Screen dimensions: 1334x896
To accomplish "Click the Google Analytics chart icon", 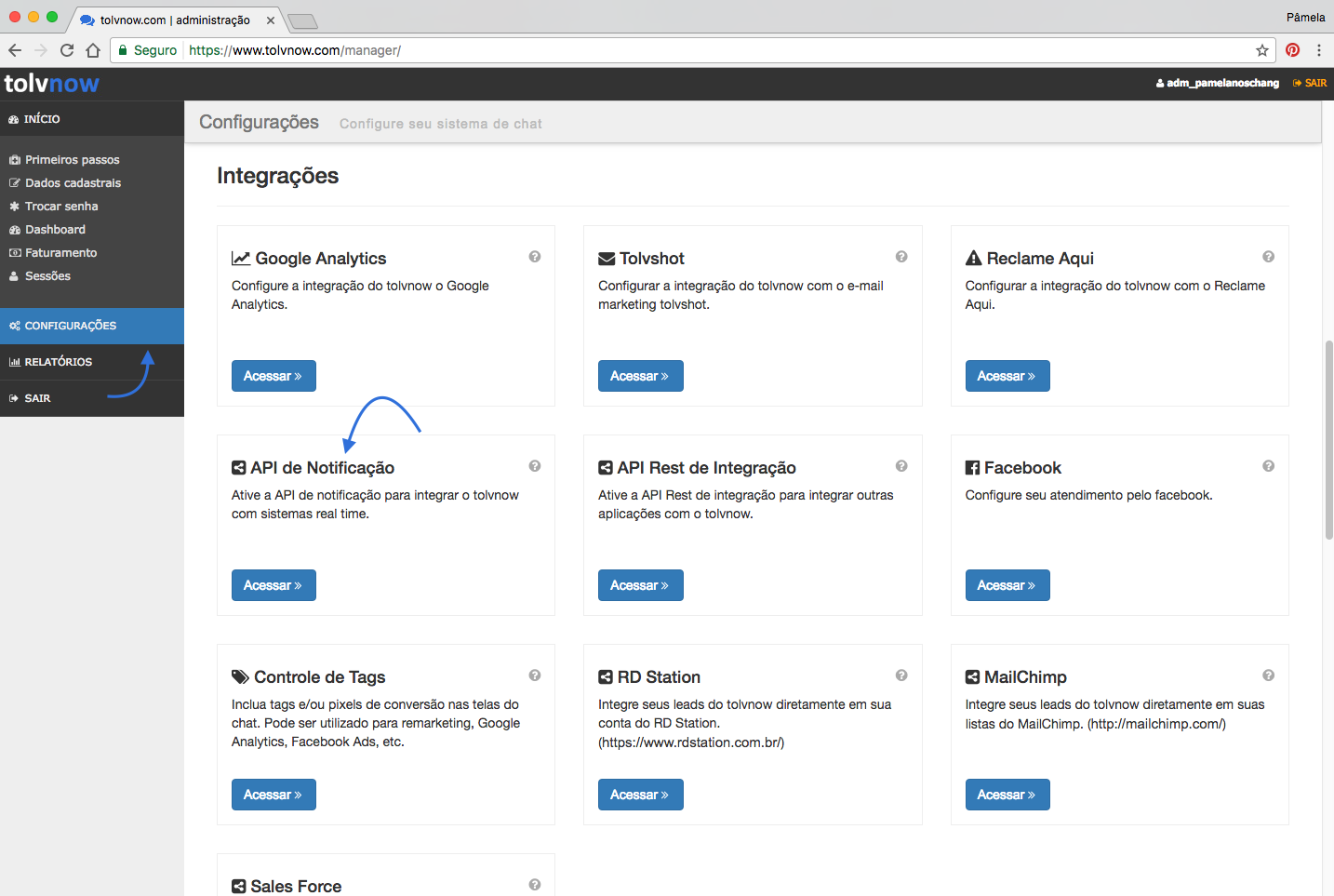I will [241, 259].
